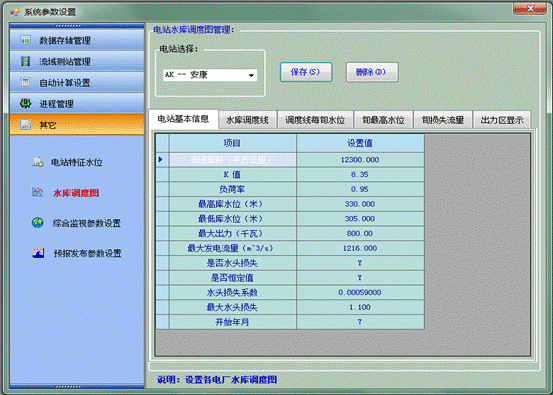Select the K 值 row label
This screenshot has width=553, height=395.
(233, 175)
